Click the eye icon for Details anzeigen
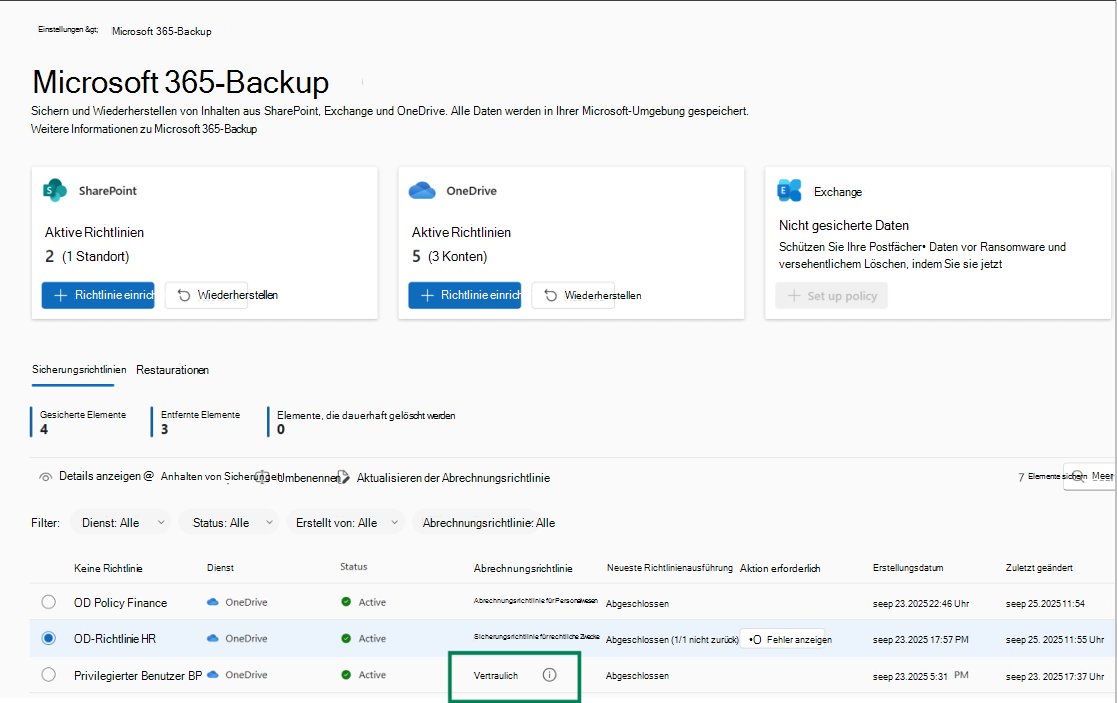1117x703 pixels. [45, 477]
